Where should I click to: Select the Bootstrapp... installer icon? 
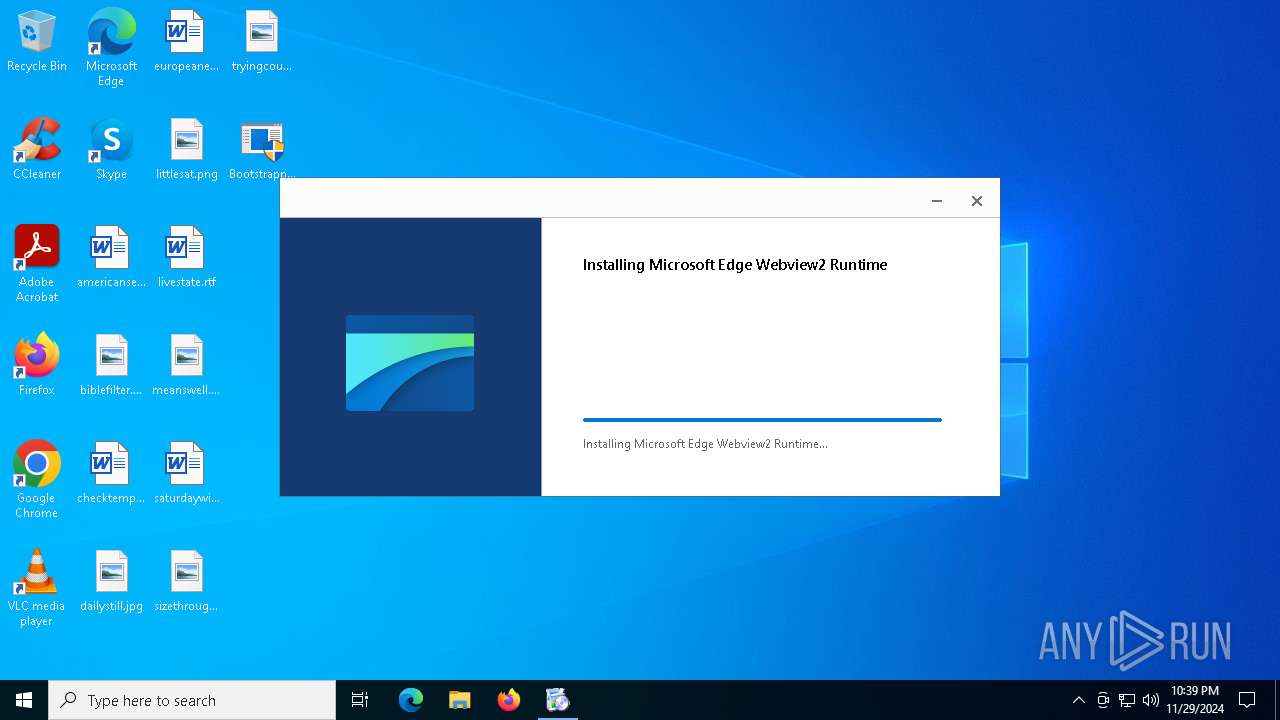pos(262,149)
